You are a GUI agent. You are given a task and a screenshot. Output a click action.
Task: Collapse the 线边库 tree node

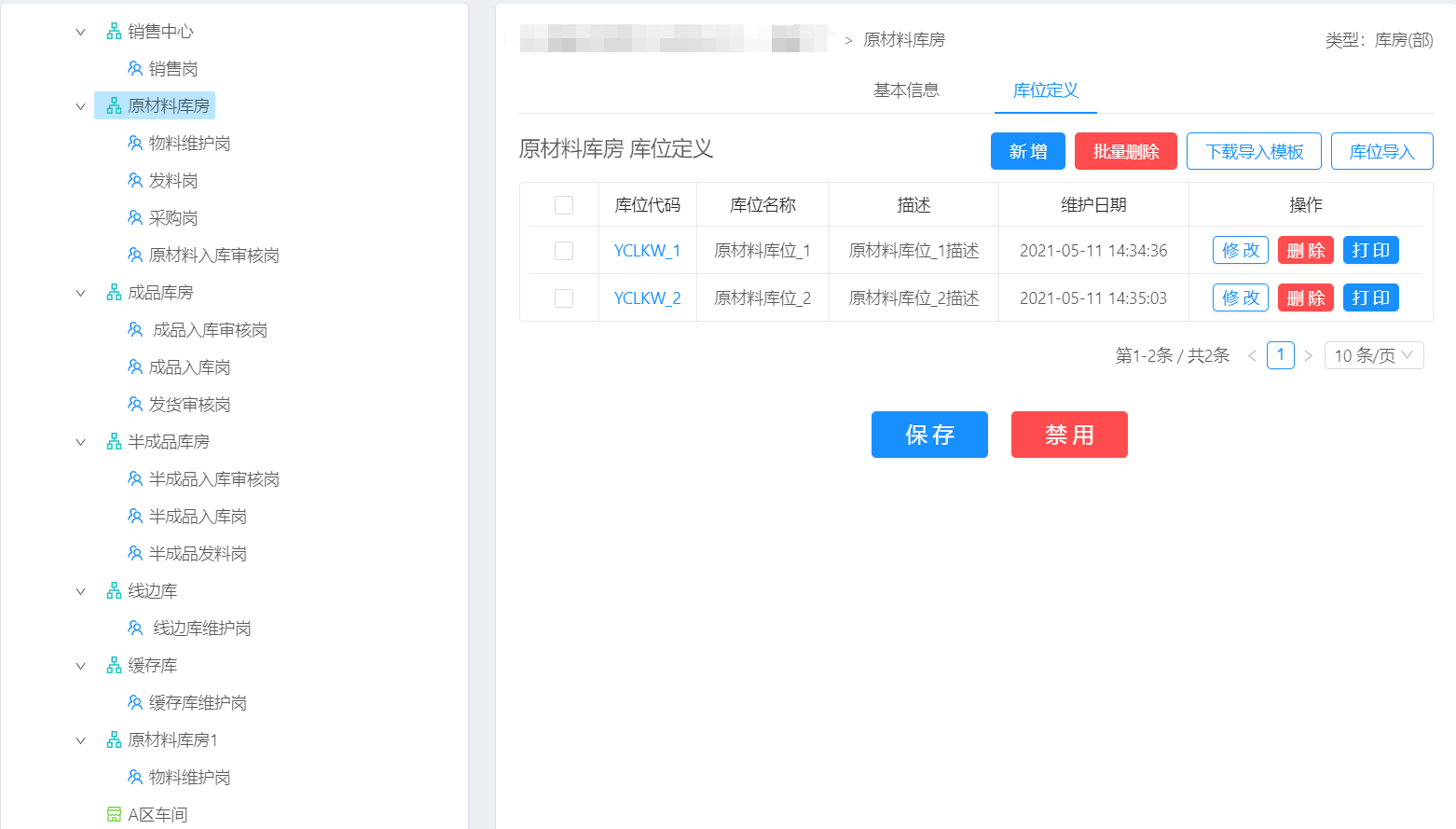pos(80,591)
